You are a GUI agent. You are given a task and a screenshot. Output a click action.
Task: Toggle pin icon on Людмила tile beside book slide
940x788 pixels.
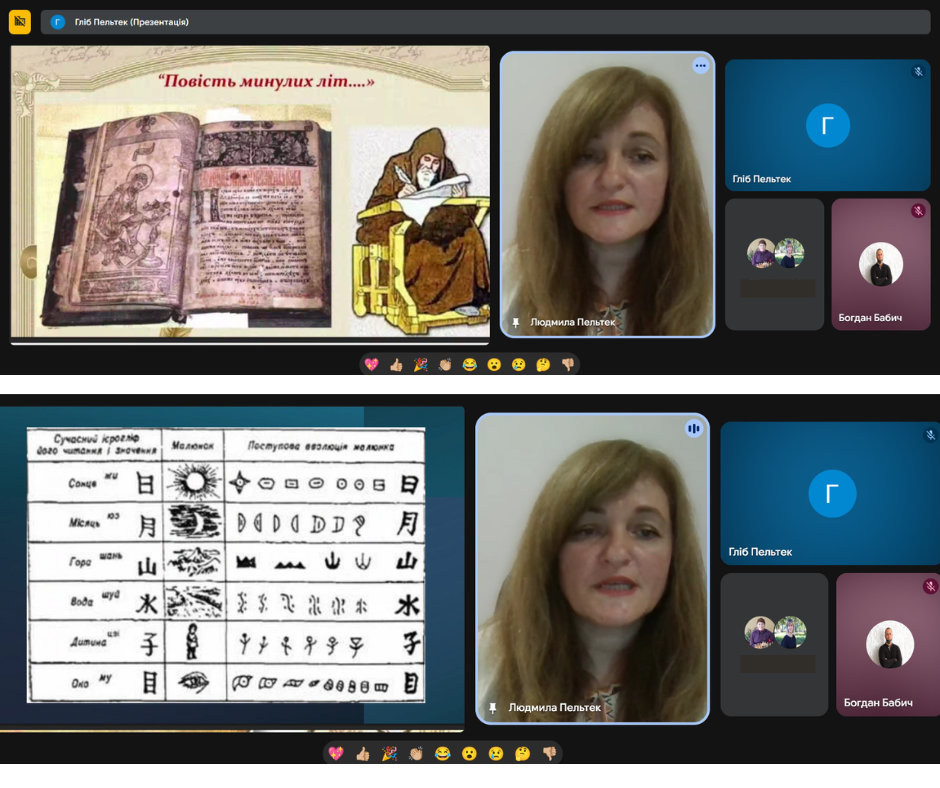516,323
